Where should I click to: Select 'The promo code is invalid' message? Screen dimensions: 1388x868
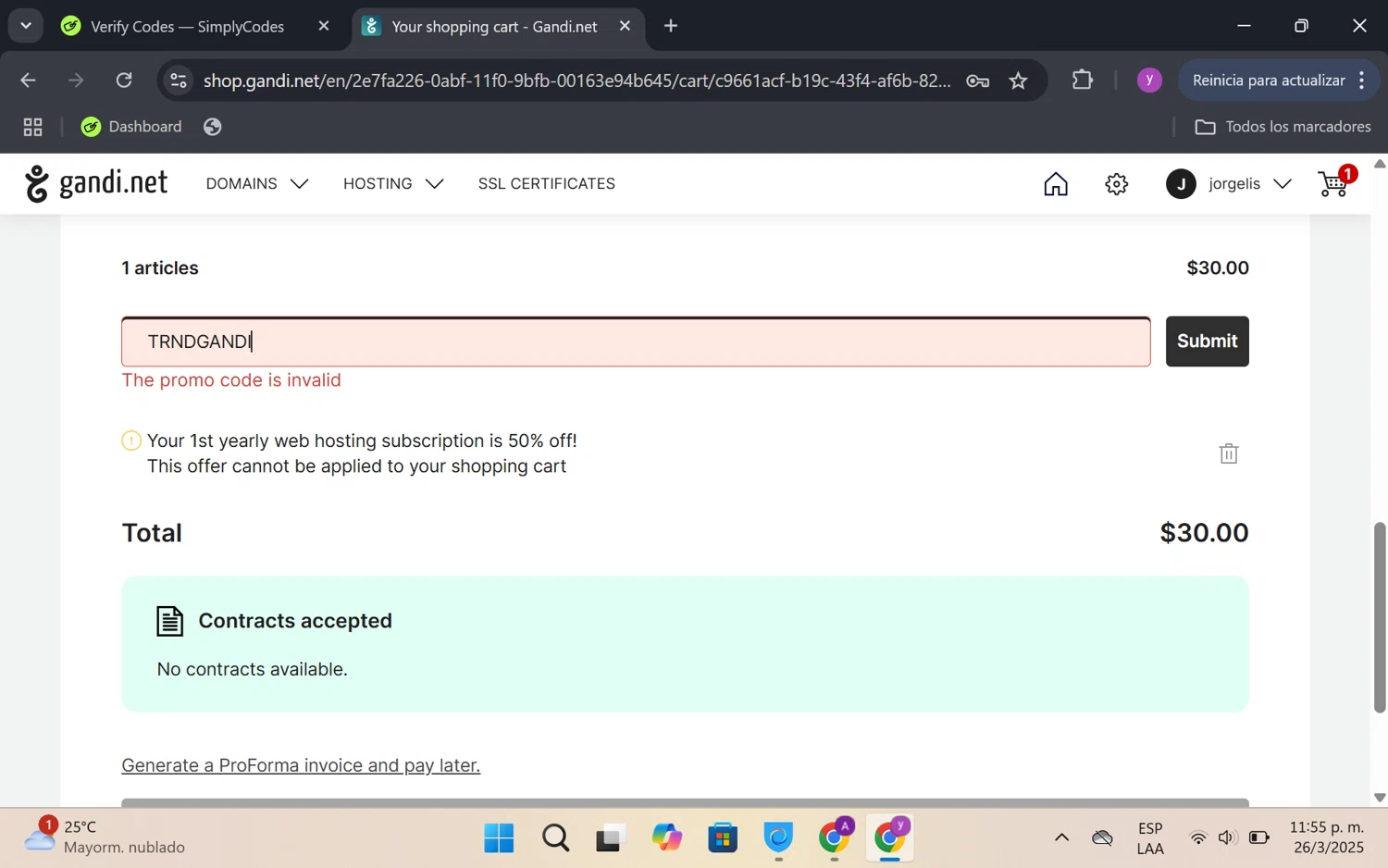pos(231,380)
